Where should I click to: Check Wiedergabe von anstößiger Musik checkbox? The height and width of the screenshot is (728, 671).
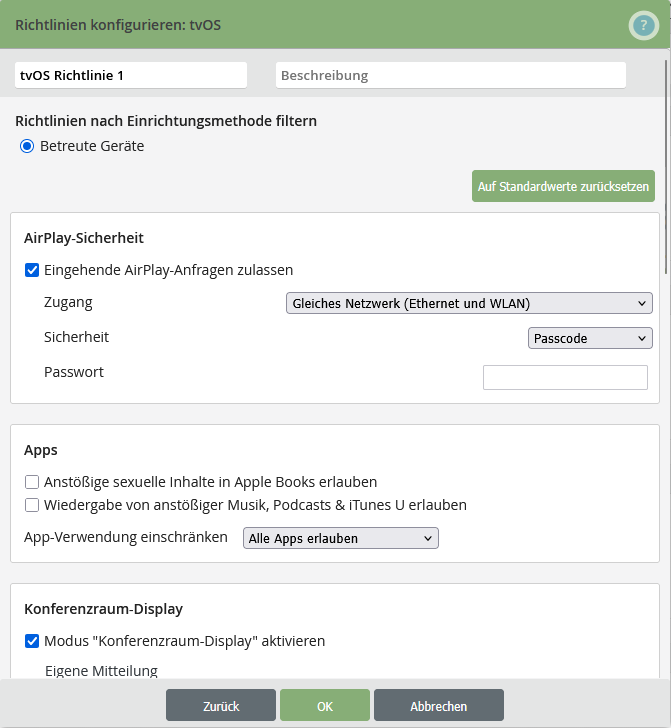pos(32,505)
